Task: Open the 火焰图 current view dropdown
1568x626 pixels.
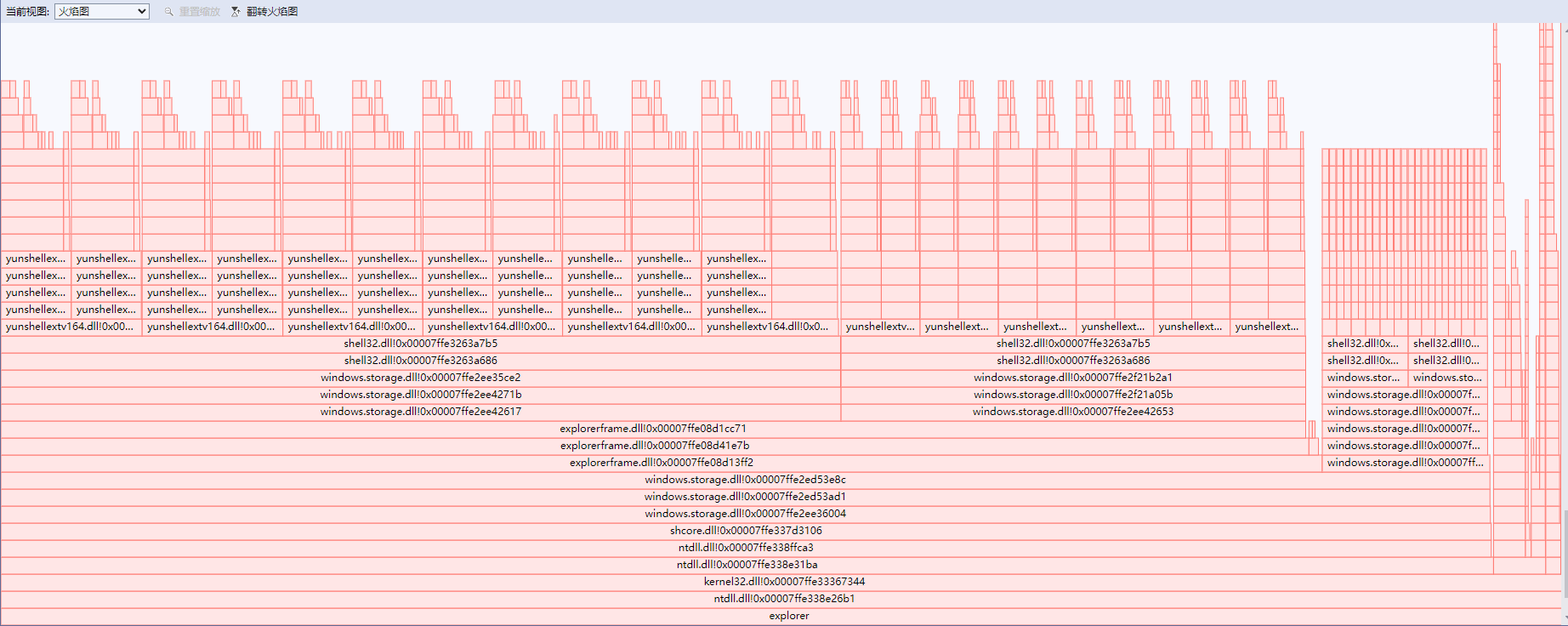Action: pos(102,11)
